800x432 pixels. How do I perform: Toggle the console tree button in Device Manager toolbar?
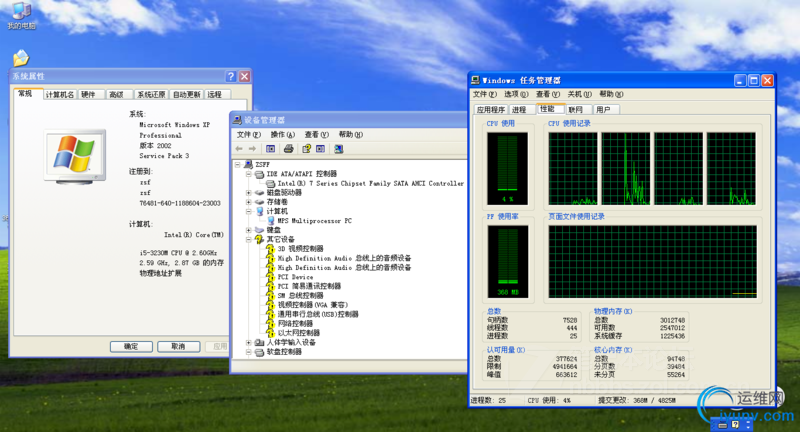pos(270,148)
